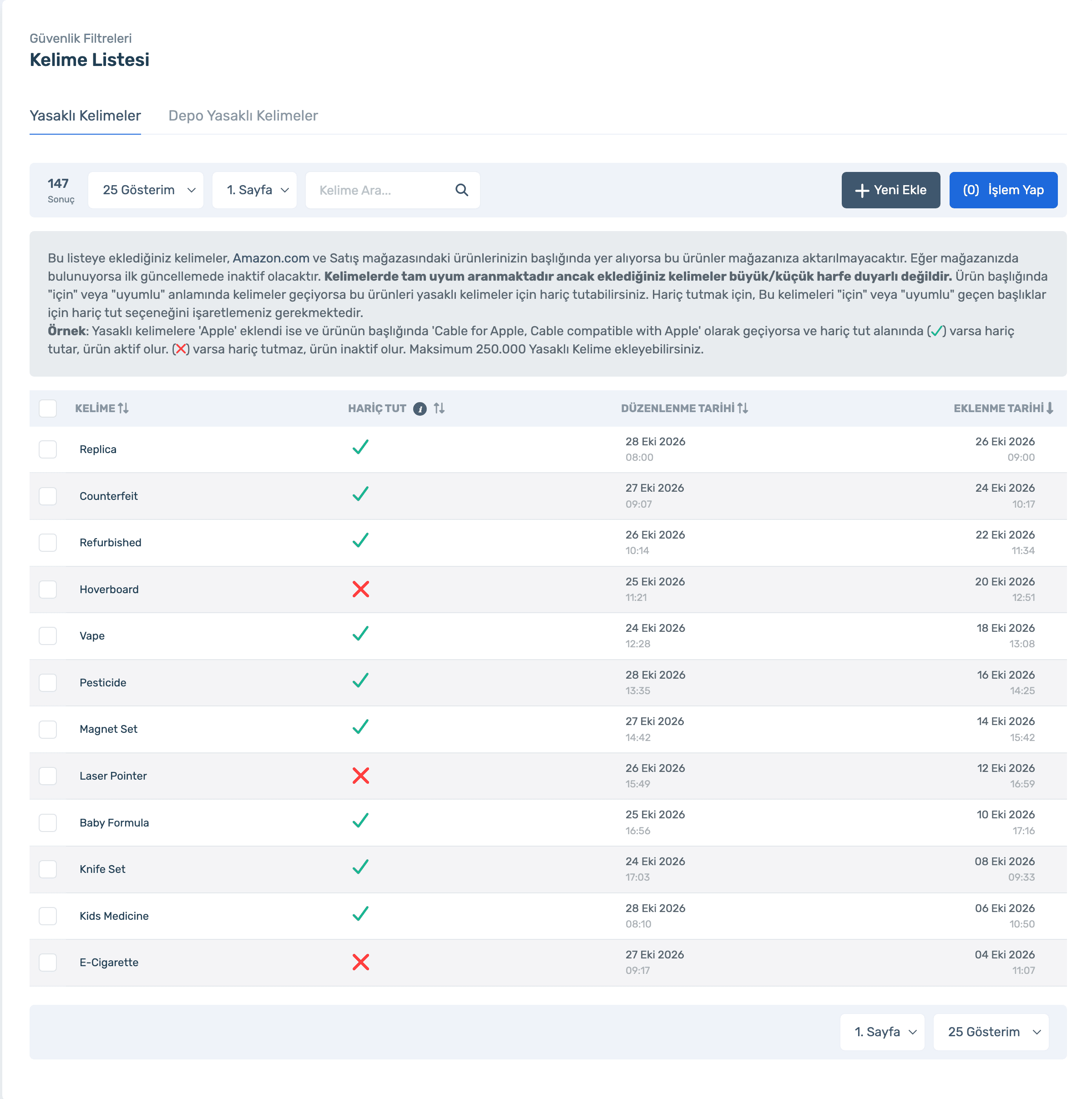The image size is (1092, 1099).
Task: Select the Replica row checkbox
Action: (x=48, y=449)
